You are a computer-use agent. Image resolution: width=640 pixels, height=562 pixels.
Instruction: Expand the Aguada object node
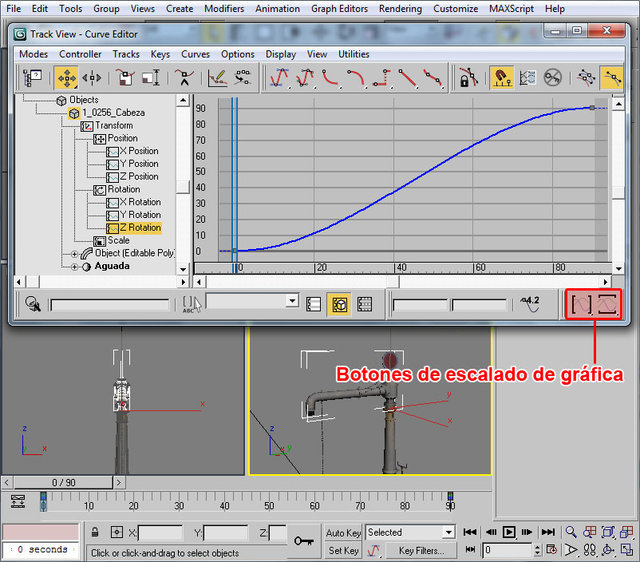pos(74,267)
